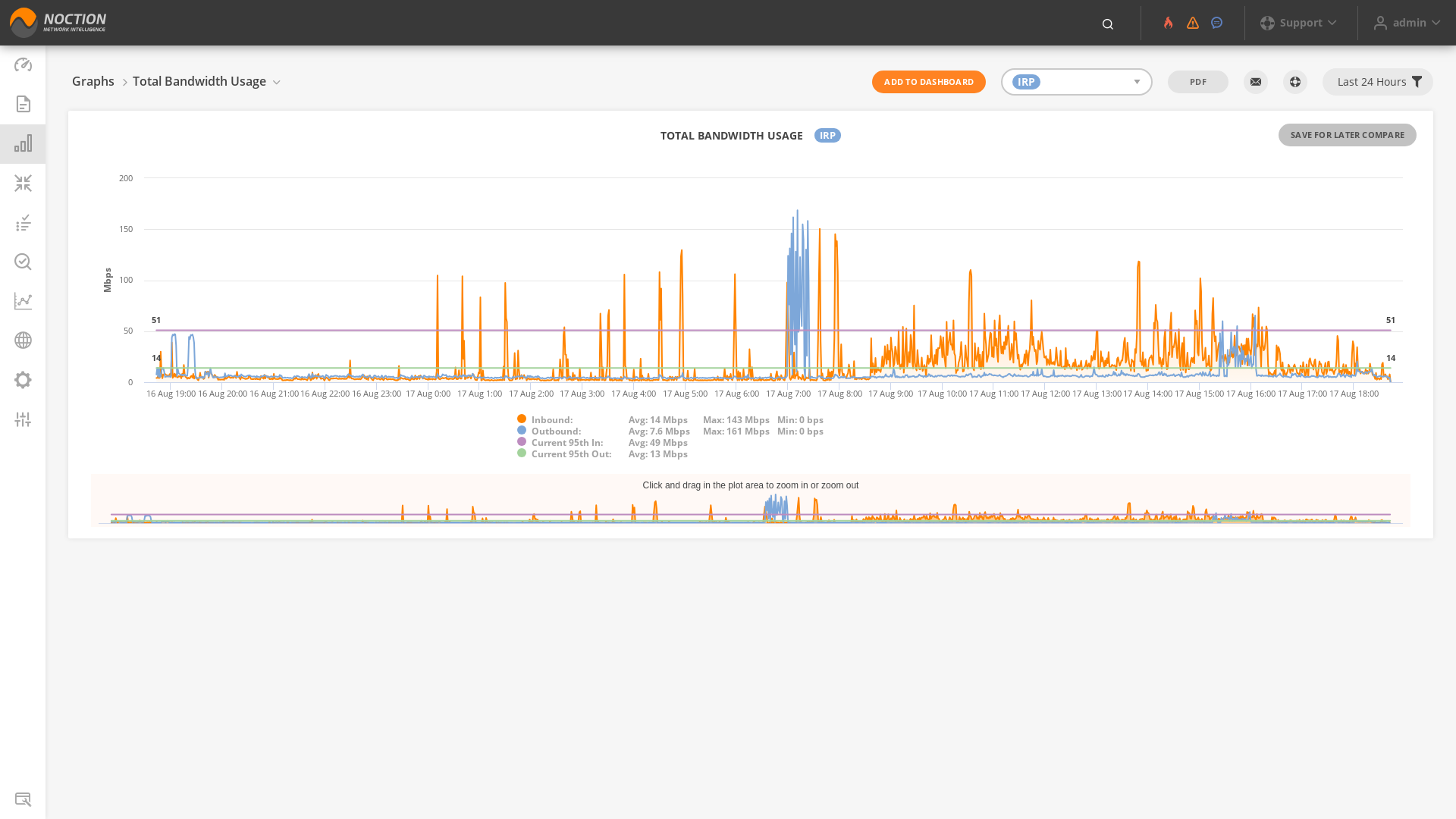This screenshot has width=1456, height=819.
Task: Open the globe sidebar icon
Action: pyautogui.click(x=23, y=340)
